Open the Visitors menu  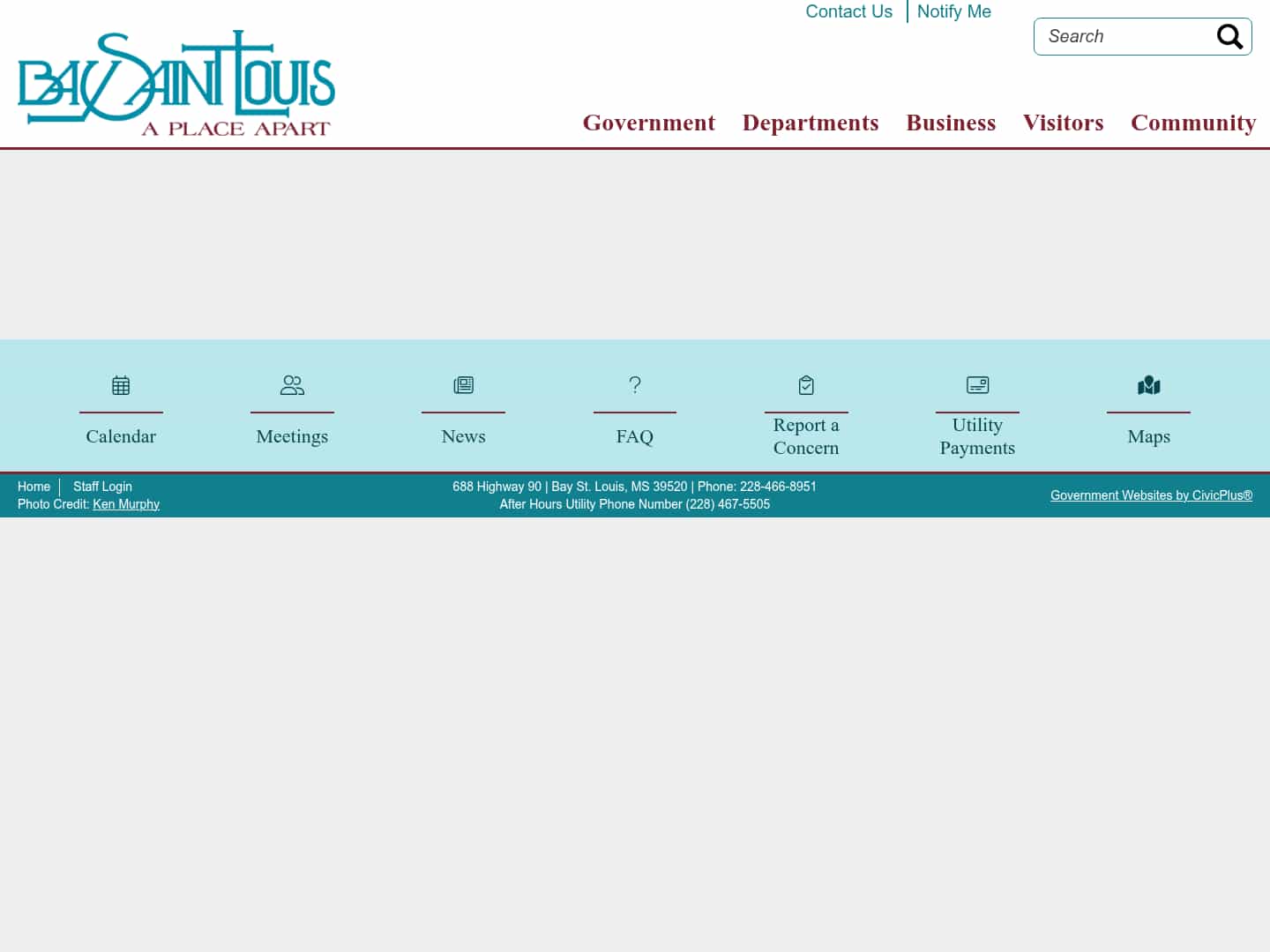1064,123
